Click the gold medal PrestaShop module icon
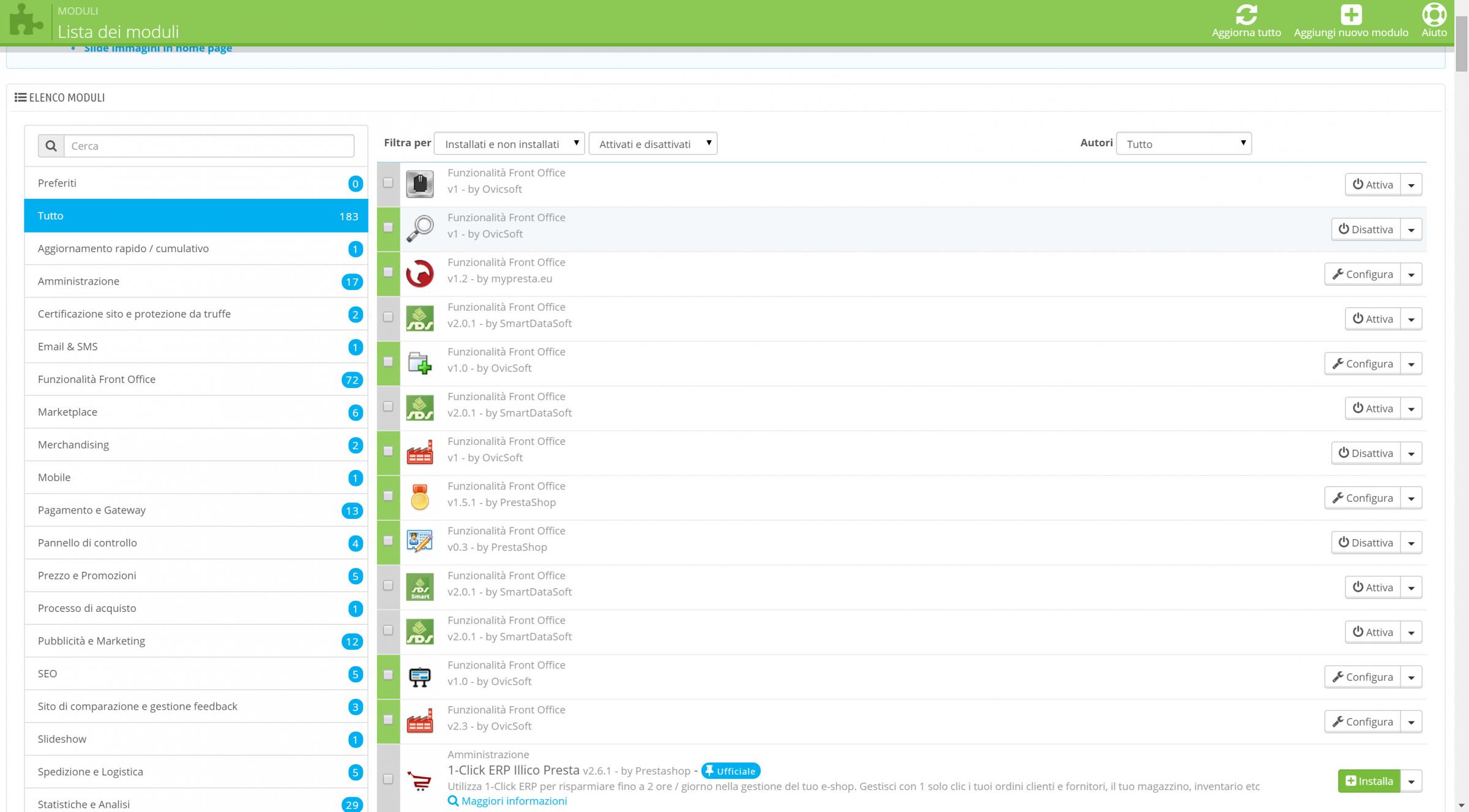 point(420,497)
